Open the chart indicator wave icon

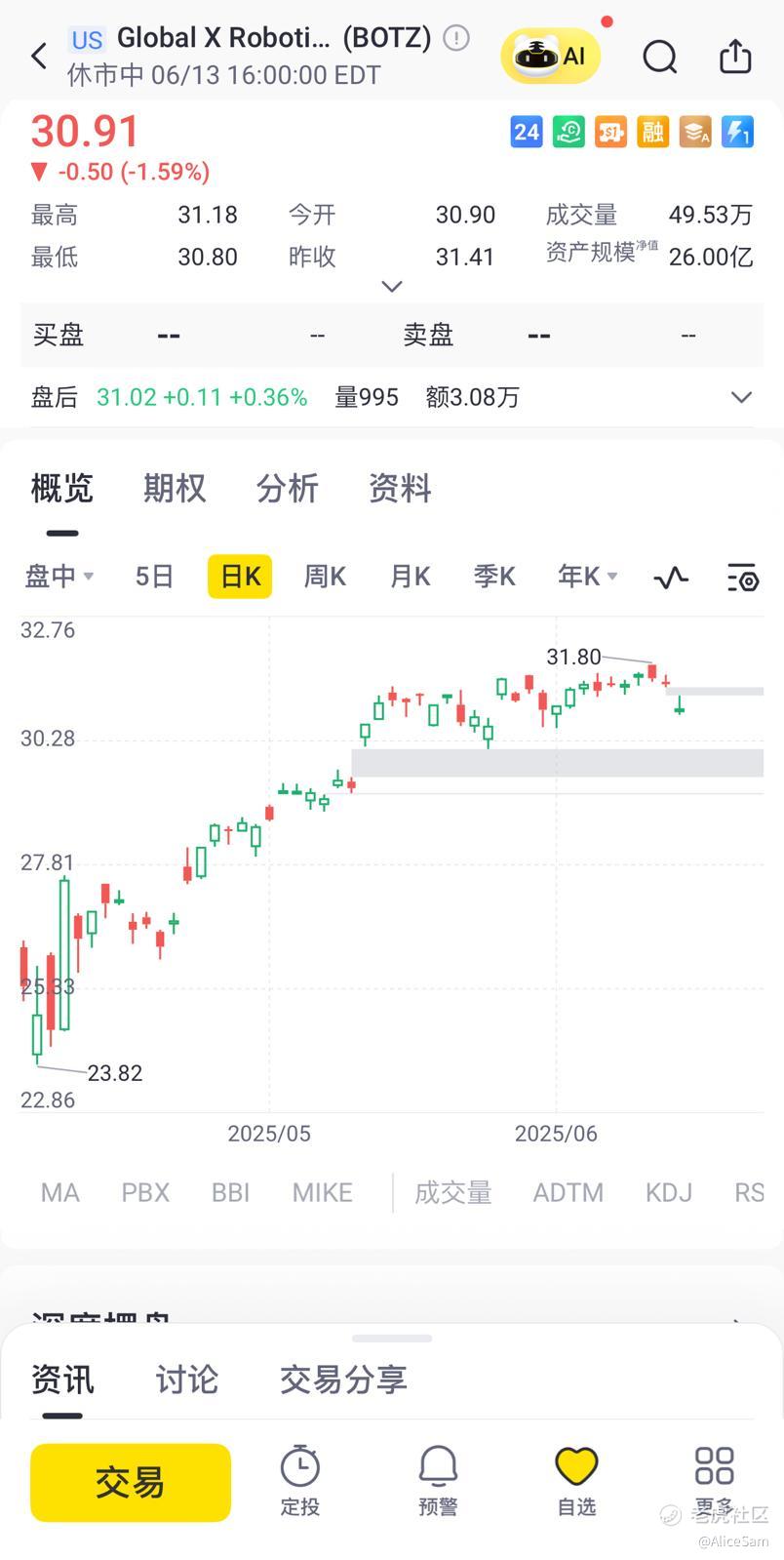pyautogui.click(x=671, y=578)
